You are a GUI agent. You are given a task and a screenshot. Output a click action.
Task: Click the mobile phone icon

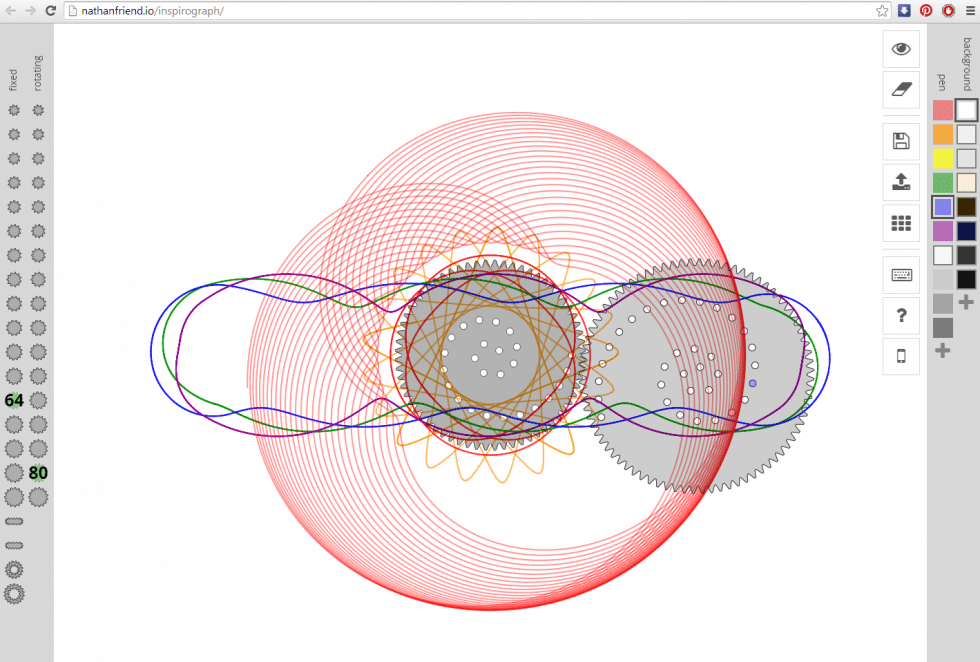pos(901,356)
